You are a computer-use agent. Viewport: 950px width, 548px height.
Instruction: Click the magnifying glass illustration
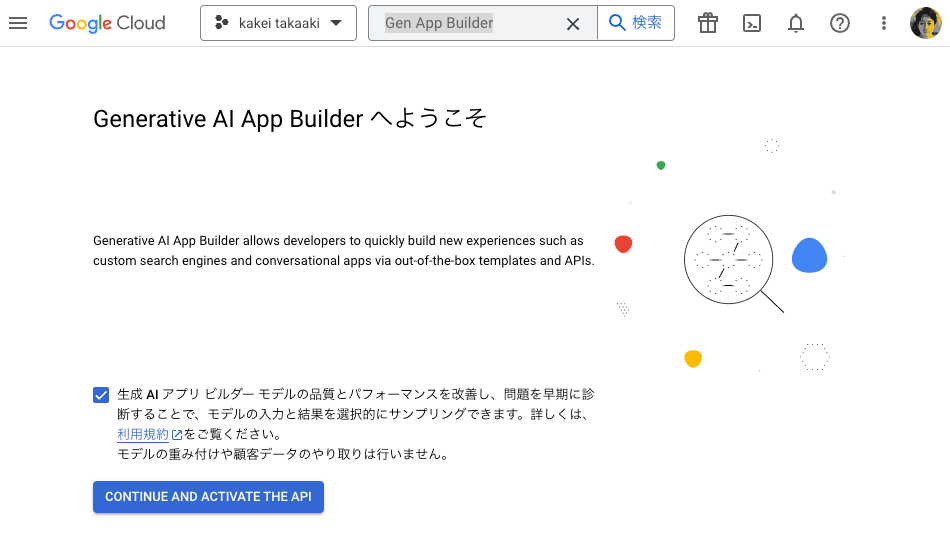click(x=733, y=264)
